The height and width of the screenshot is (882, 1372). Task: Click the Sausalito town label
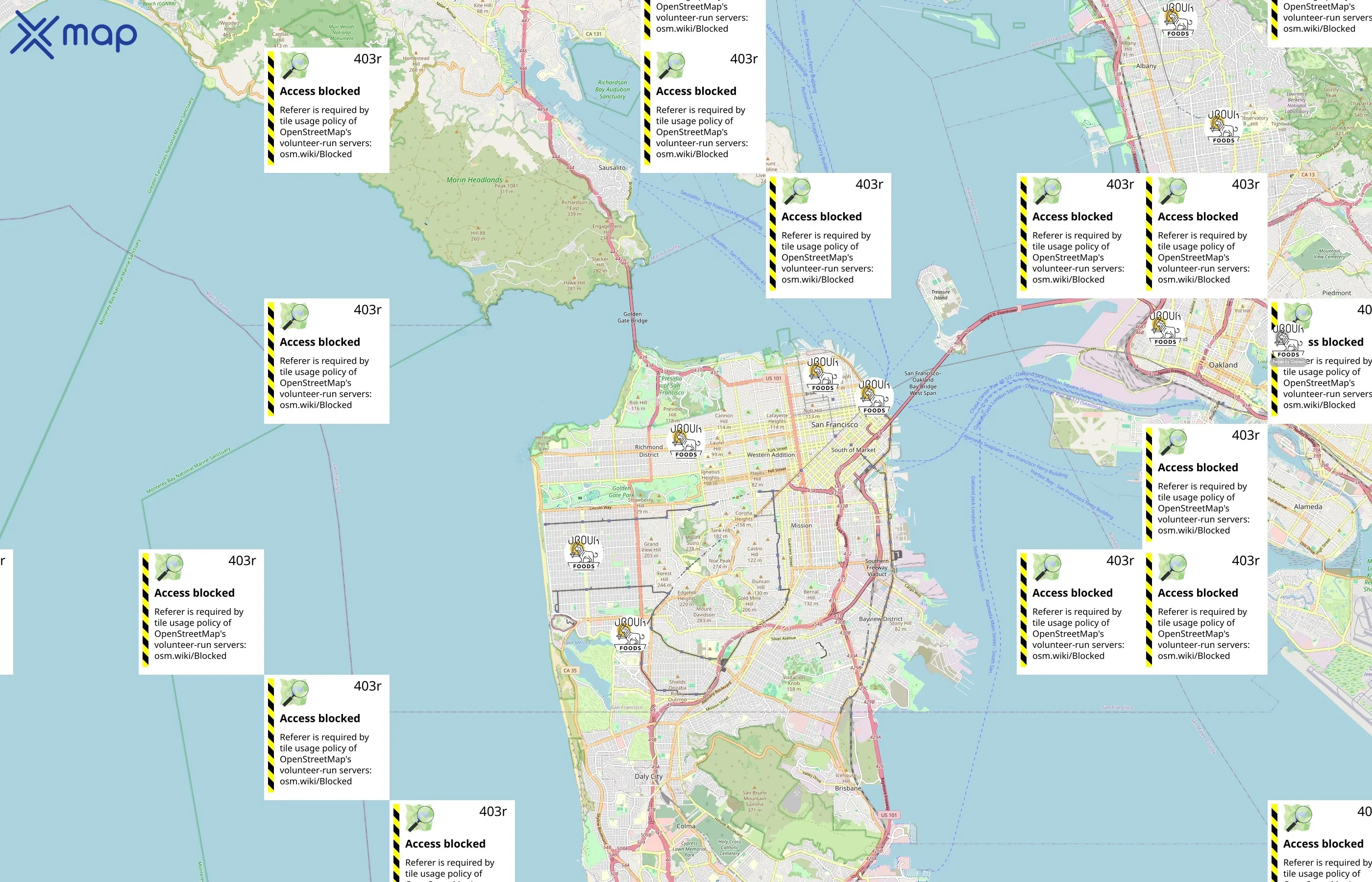pos(612,168)
